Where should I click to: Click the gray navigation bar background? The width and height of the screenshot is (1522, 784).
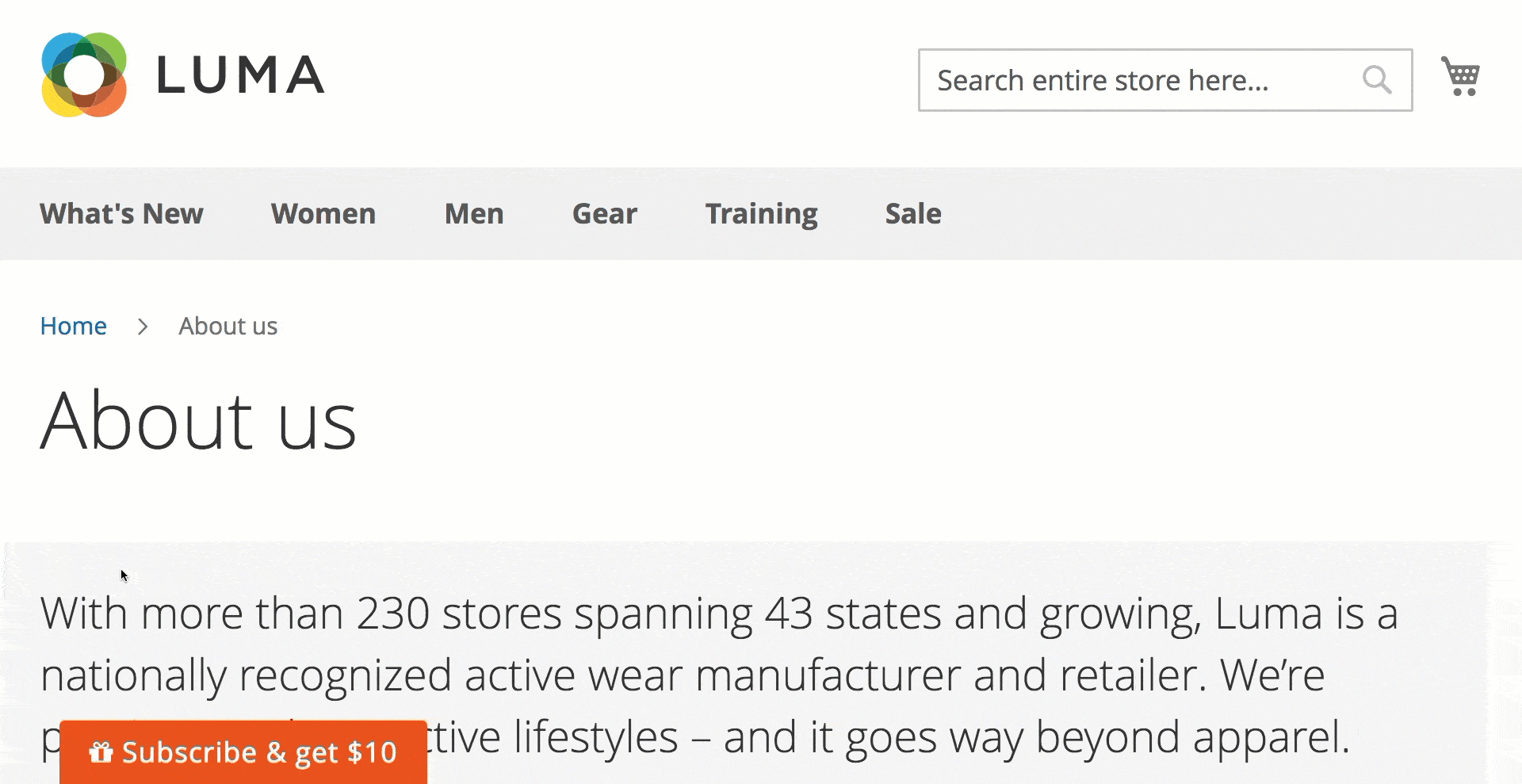(x=1229, y=213)
